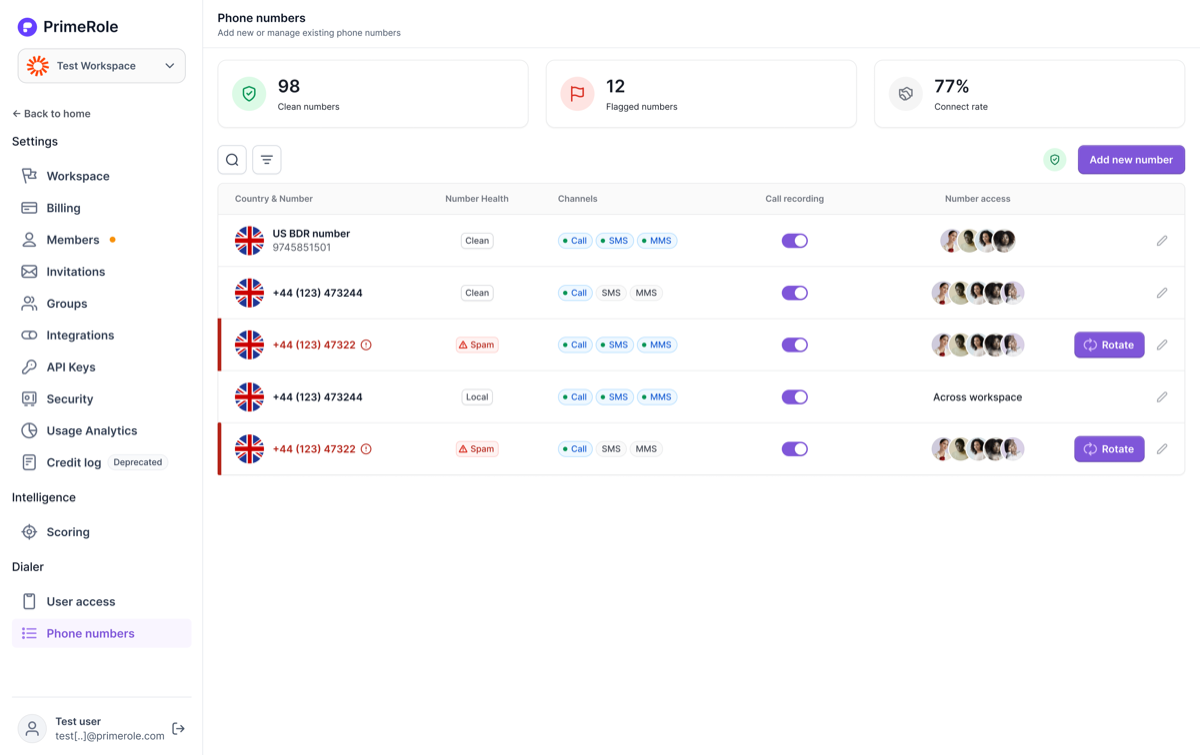Click the logout icon next to Test user
The width and height of the screenshot is (1200, 755).
coord(178,729)
